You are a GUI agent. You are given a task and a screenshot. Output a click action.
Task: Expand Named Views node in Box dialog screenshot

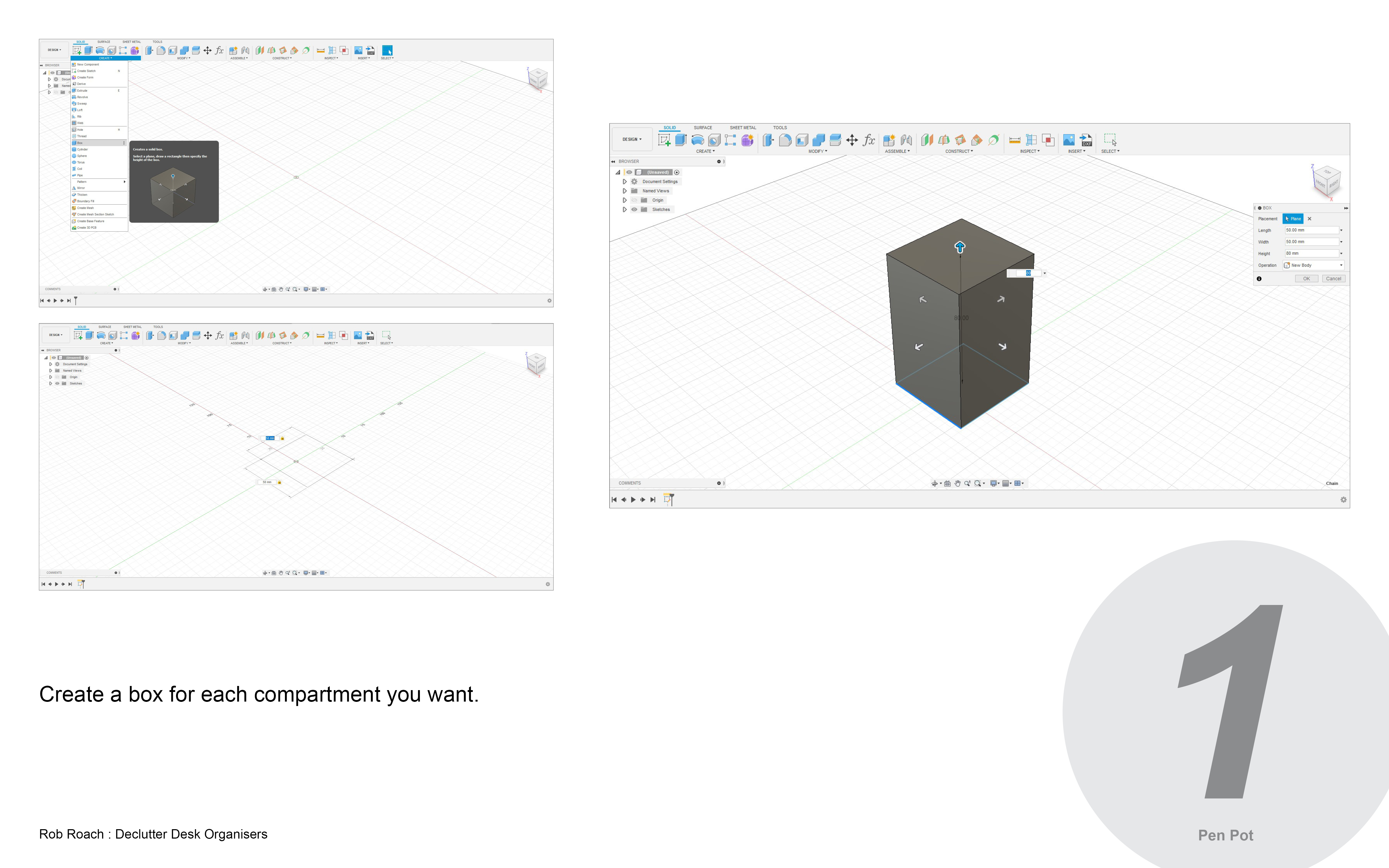click(x=625, y=191)
